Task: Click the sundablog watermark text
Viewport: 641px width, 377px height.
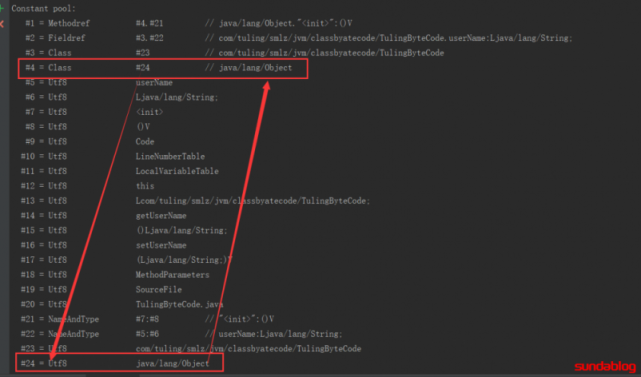Action: [x=605, y=366]
